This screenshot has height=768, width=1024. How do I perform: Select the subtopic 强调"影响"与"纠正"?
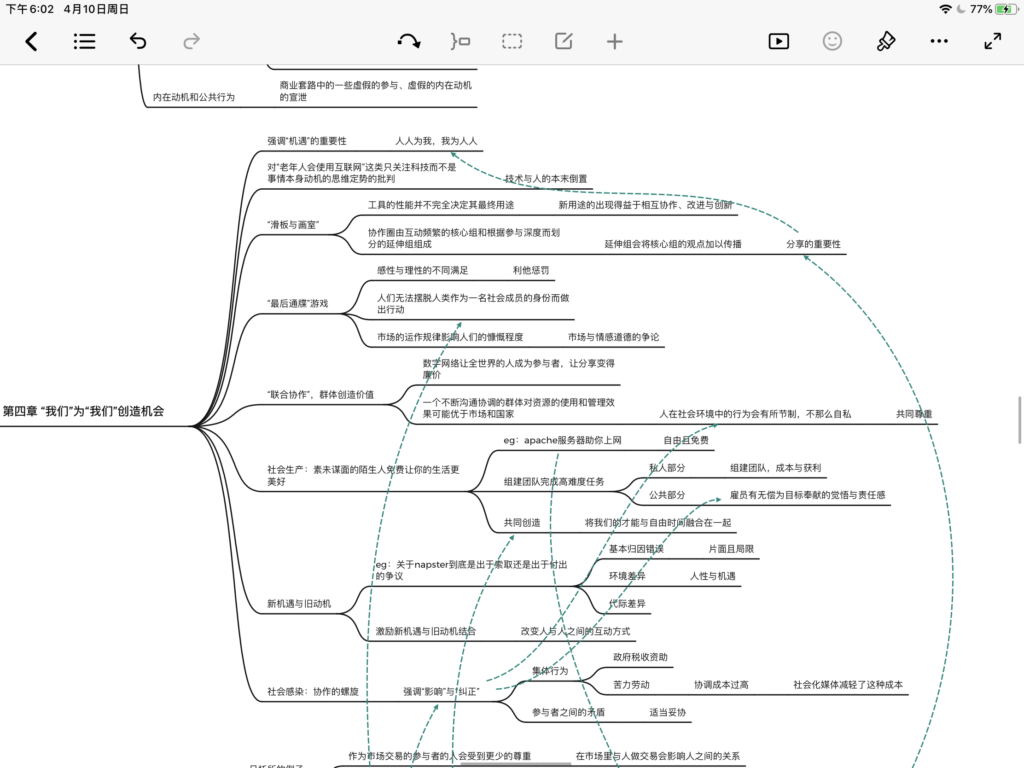pos(441,692)
